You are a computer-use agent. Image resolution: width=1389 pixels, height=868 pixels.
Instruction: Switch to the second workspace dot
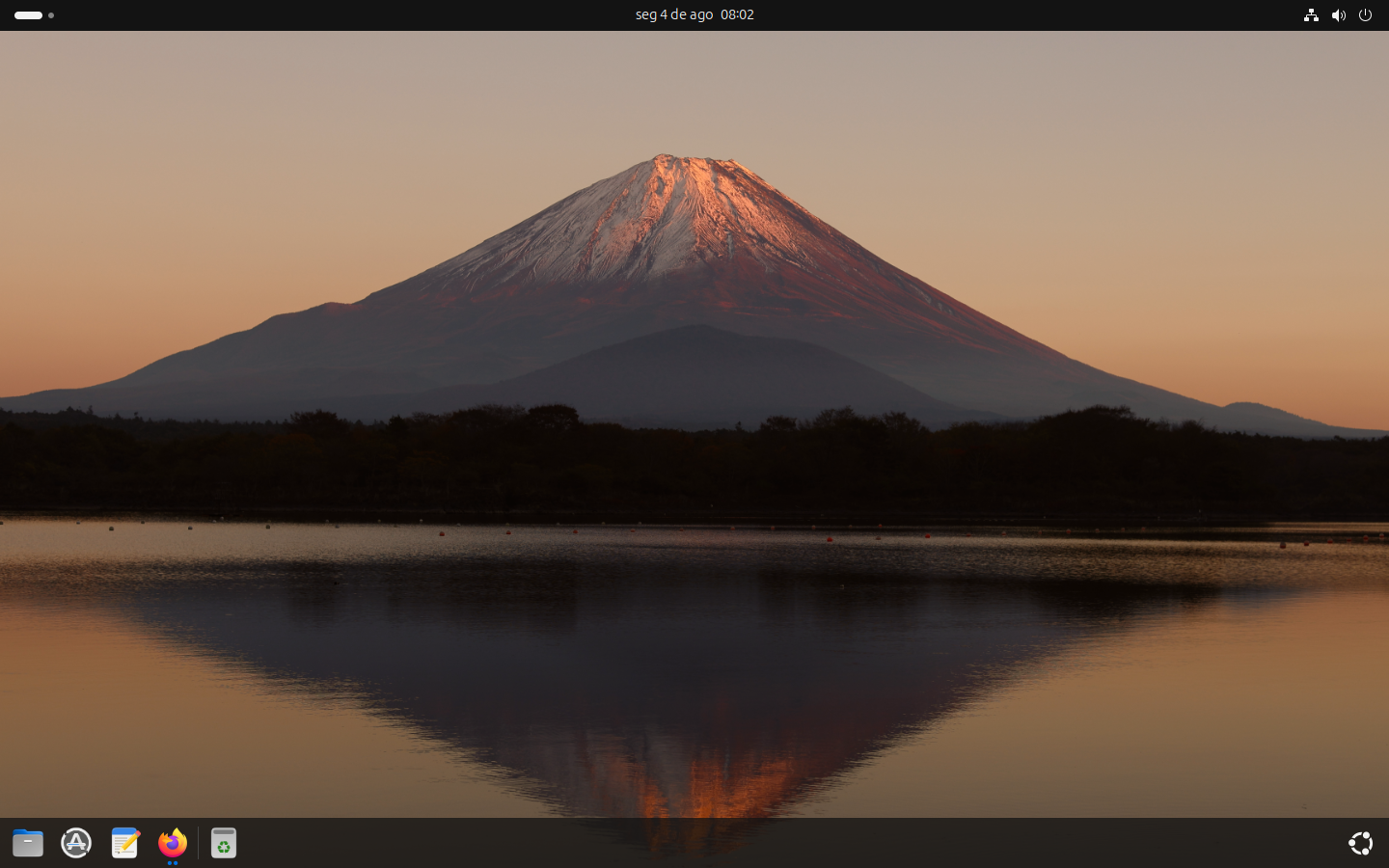51,15
